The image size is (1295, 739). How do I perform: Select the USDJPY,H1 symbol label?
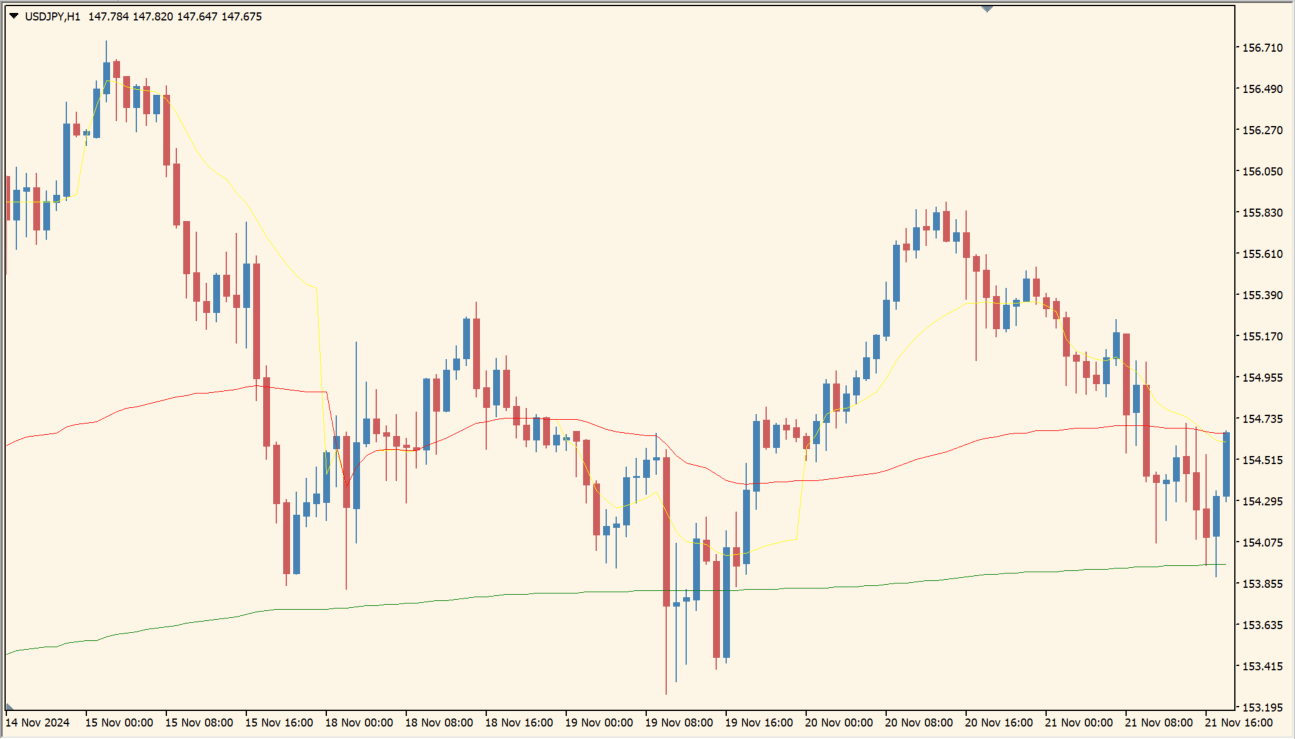click(x=53, y=16)
